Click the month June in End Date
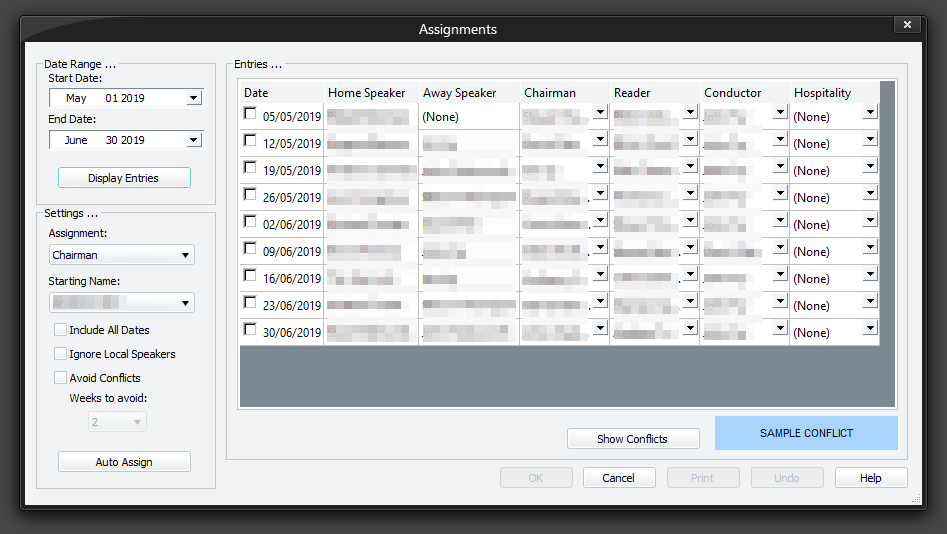This screenshot has width=947, height=534. pyautogui.click(x=76, y=140)
